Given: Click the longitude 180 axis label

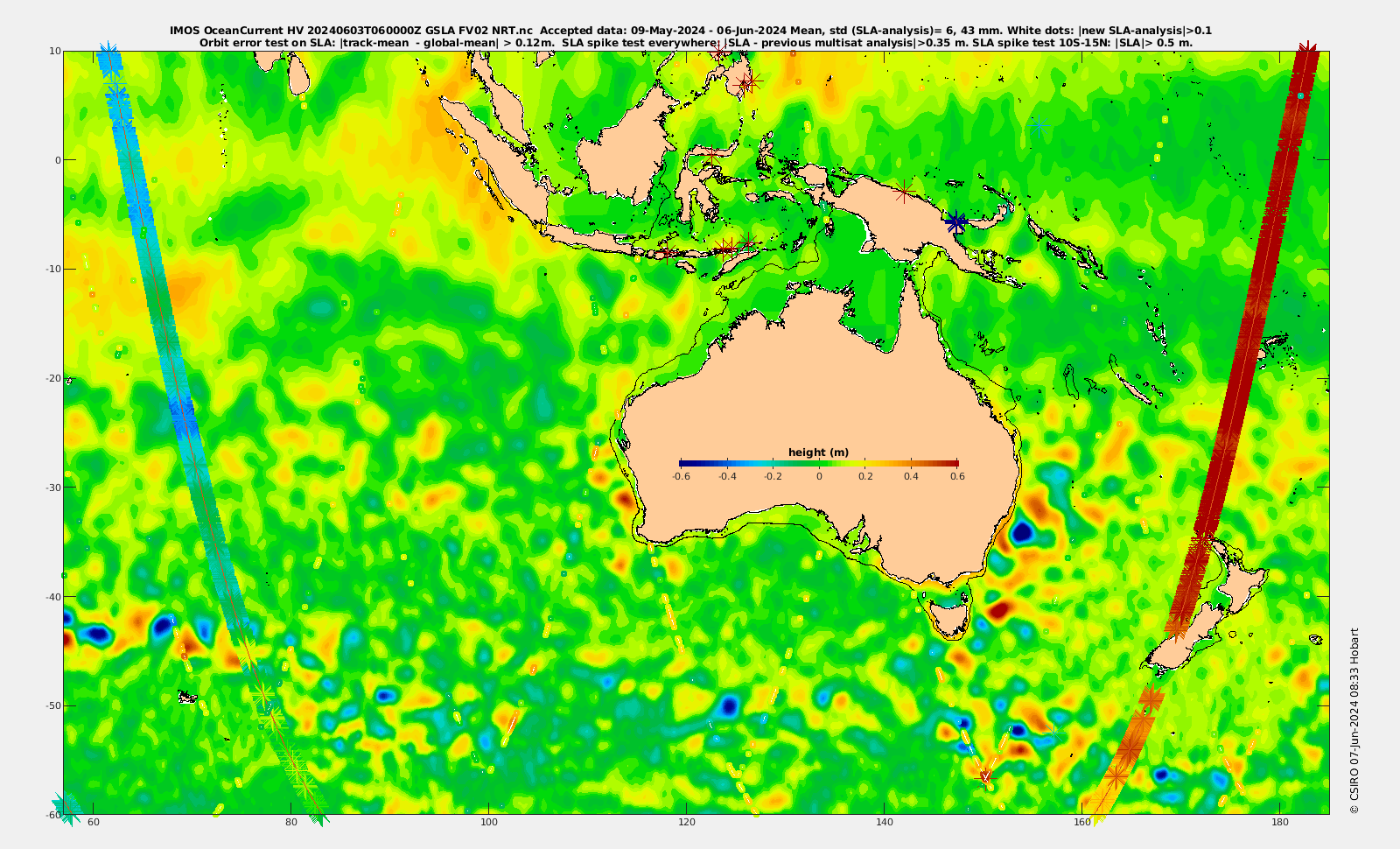Looking at the screenshot, I should click(1280, 822).
